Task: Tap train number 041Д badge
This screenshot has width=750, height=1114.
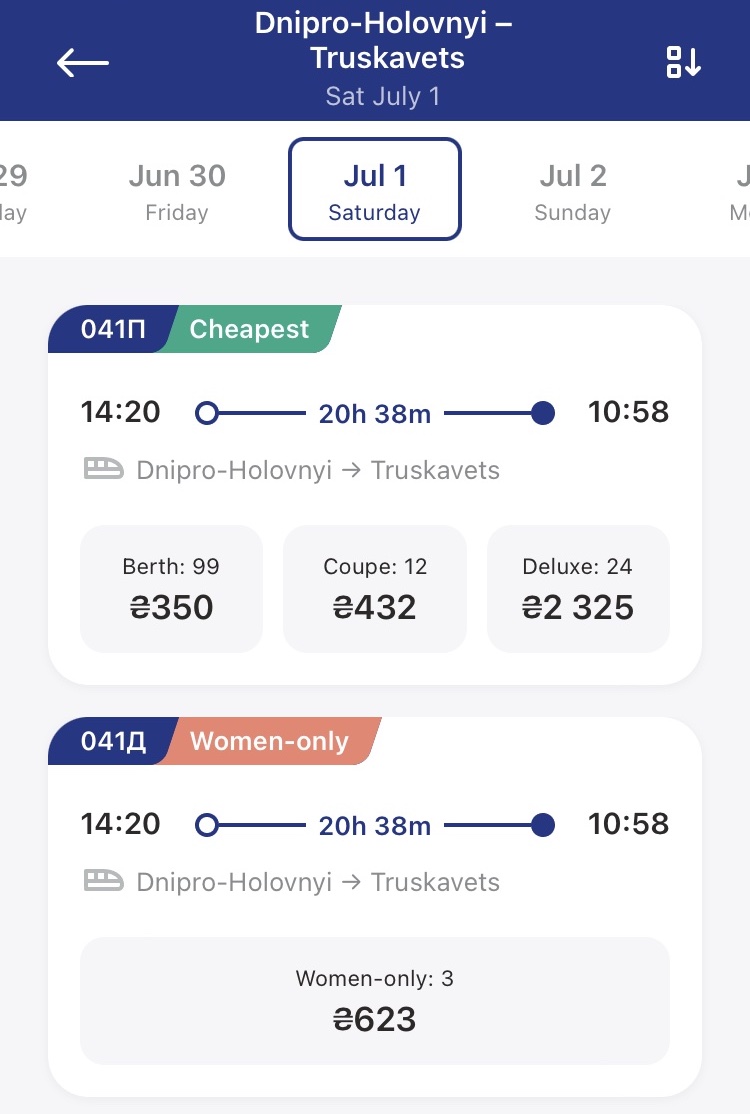Action: click(x=112, y=741)
